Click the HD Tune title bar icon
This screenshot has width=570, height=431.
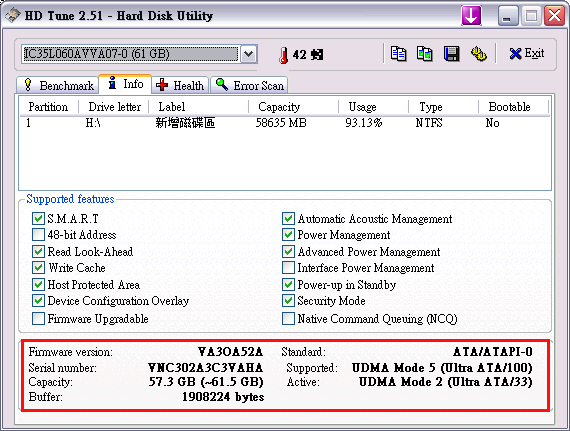[x=12, y=15]
